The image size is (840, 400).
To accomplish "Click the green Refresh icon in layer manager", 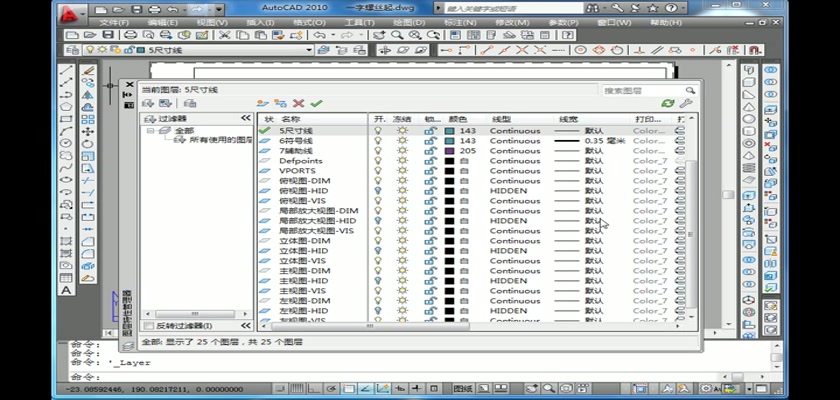I will click(x=668, y=103).
